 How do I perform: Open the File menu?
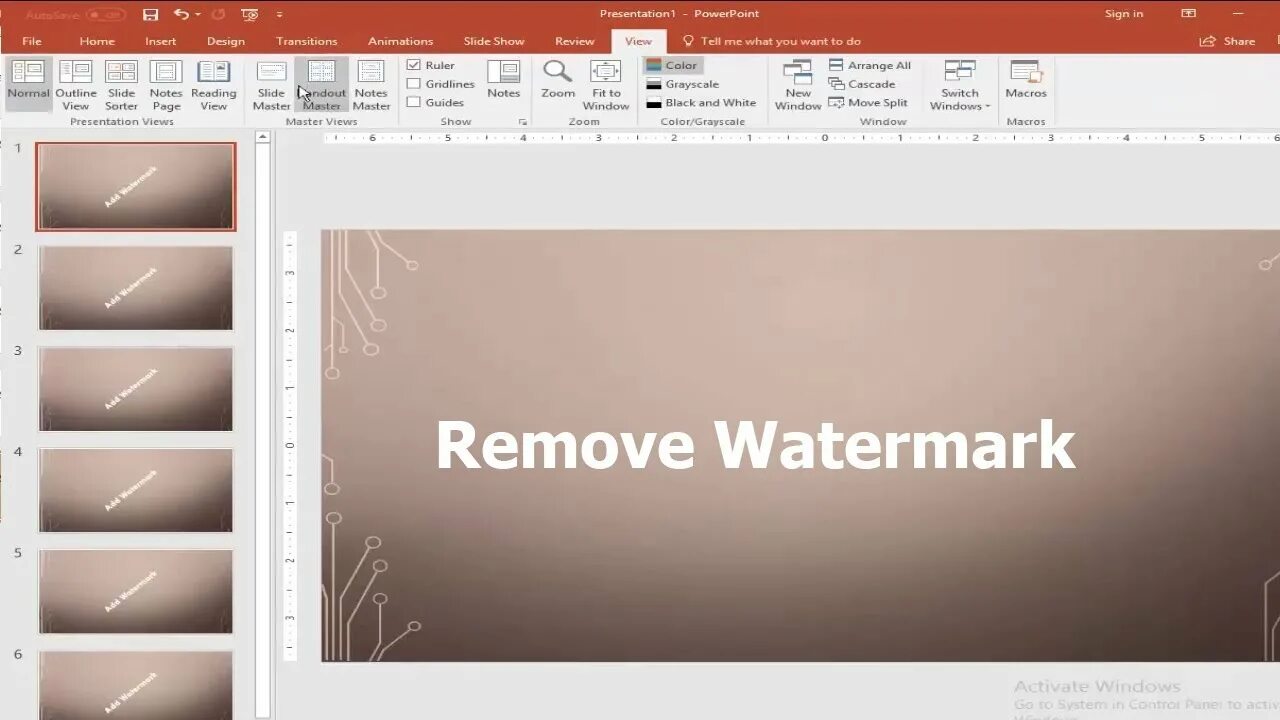[x=32, y=41]
